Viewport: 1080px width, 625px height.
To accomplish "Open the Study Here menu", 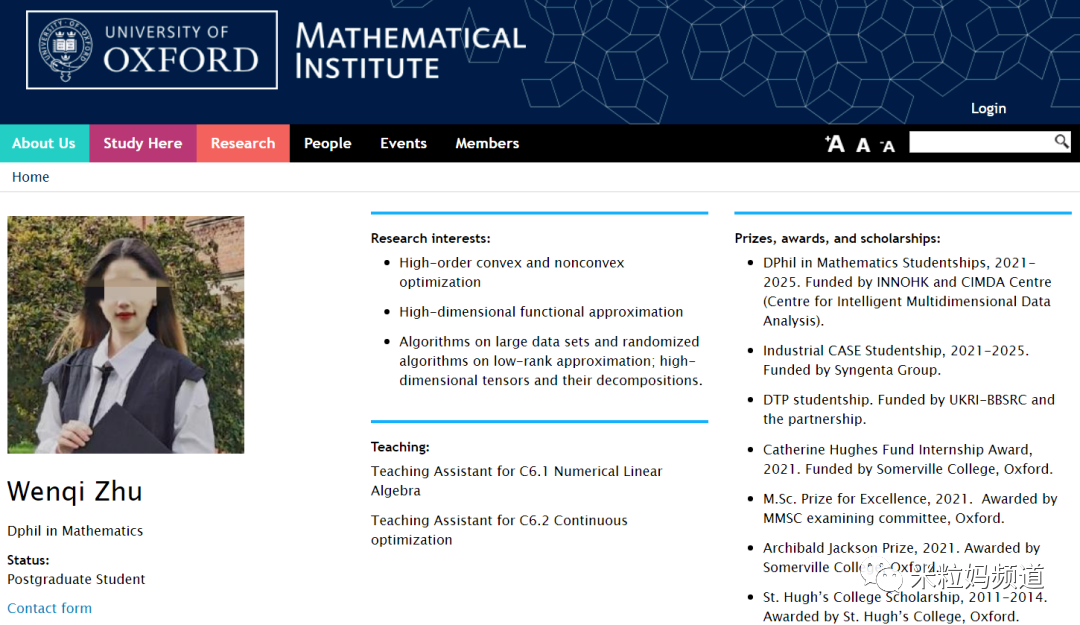I will (143, 143).
